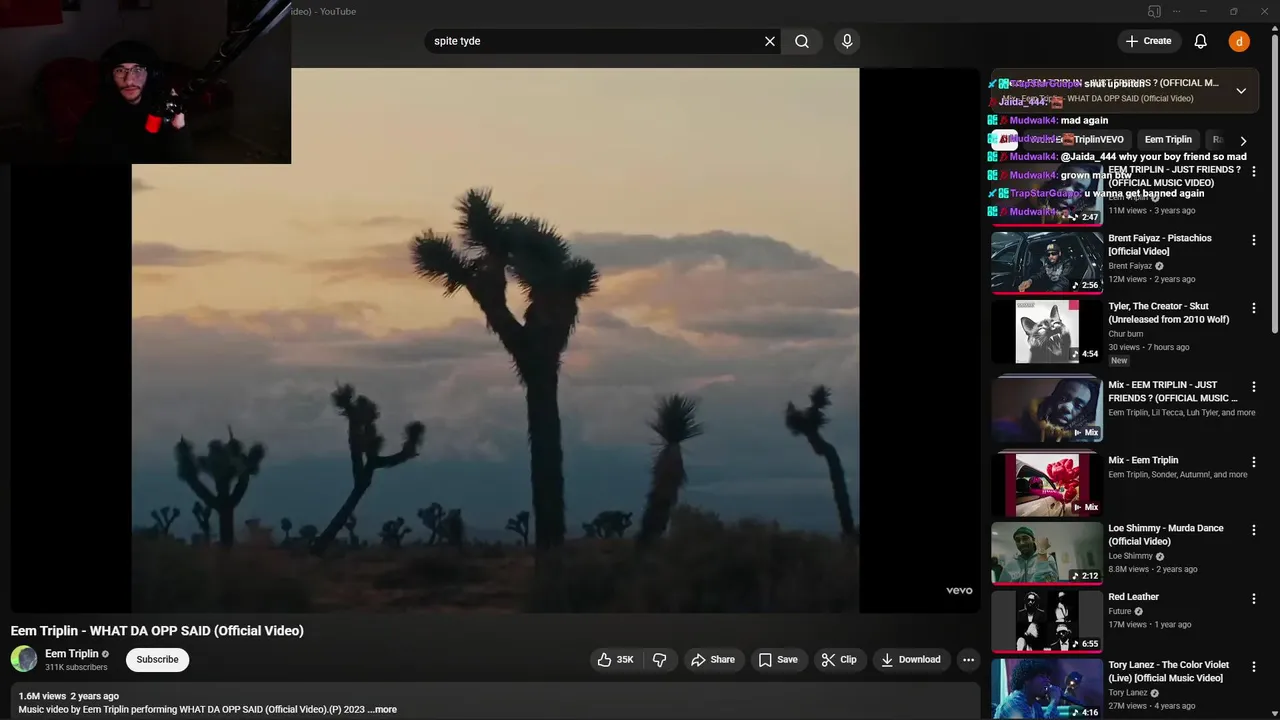
Task: Open 'Red Leather' title link
Action: (x=1133, y=597)
